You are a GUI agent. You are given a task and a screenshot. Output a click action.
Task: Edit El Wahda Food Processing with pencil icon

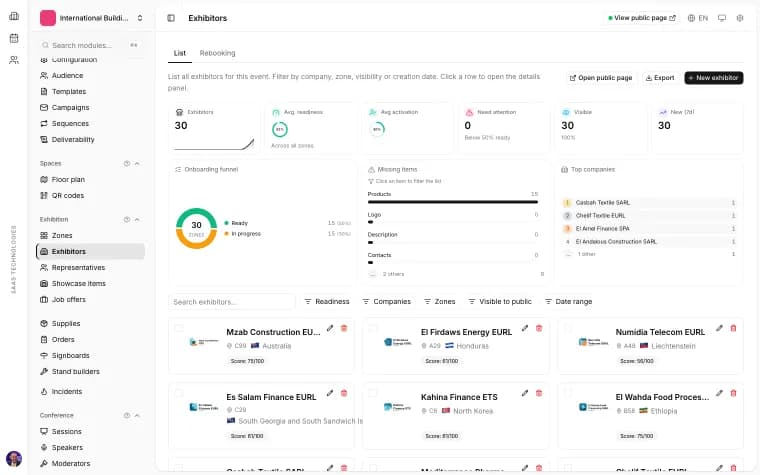pos(719,393)
